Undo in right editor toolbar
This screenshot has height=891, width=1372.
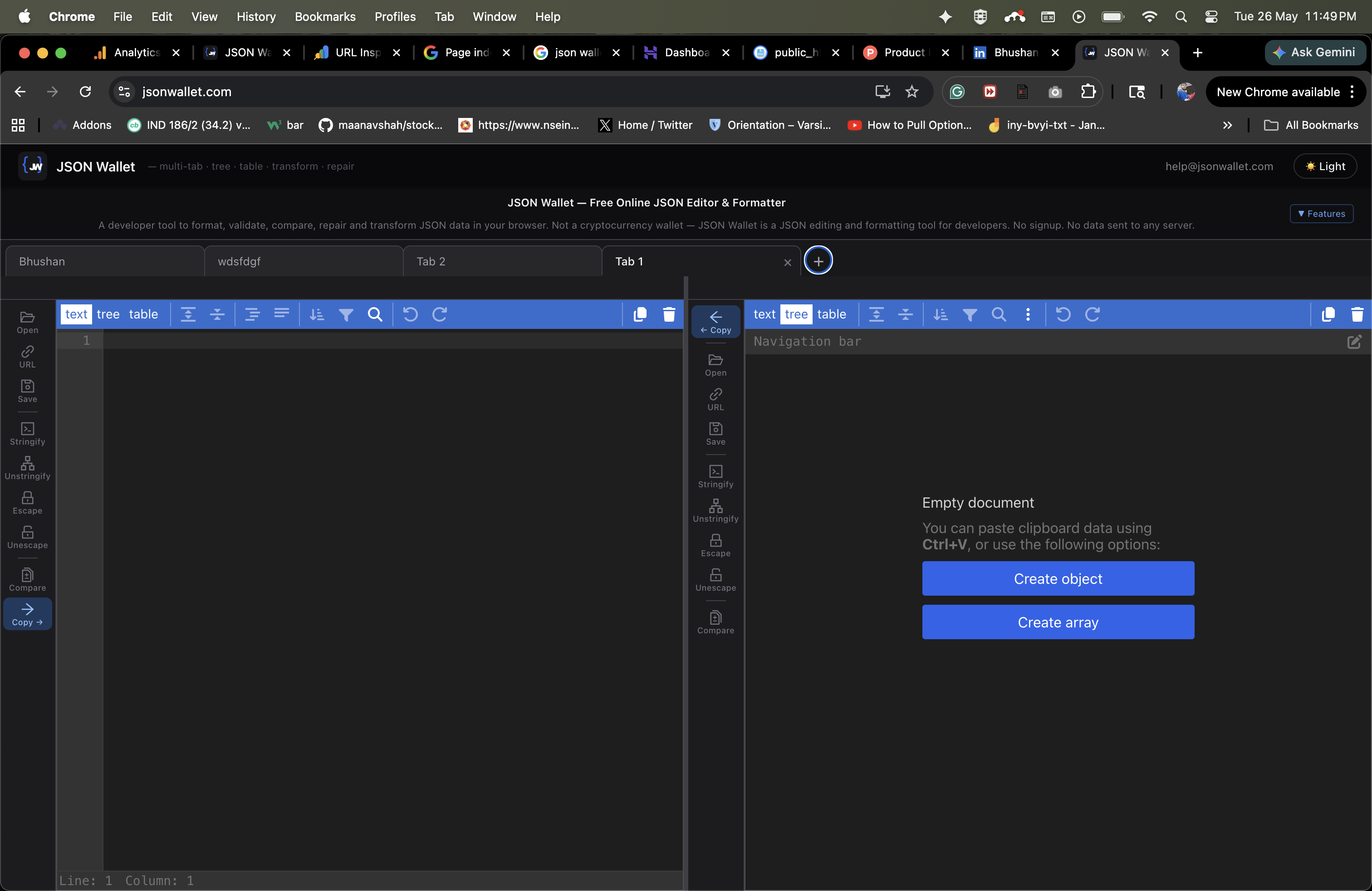[1063, 314]
